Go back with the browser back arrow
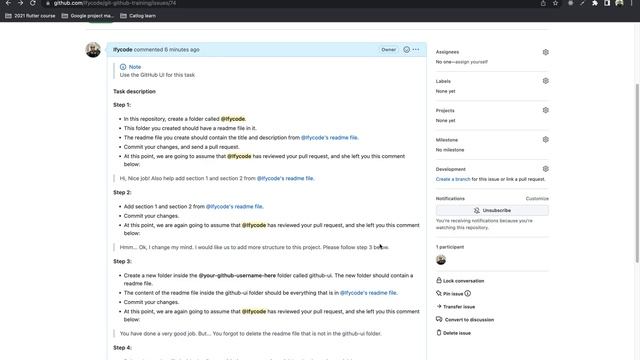The height and width of the screenshot is (360, 640). click(x=8, y=3)
